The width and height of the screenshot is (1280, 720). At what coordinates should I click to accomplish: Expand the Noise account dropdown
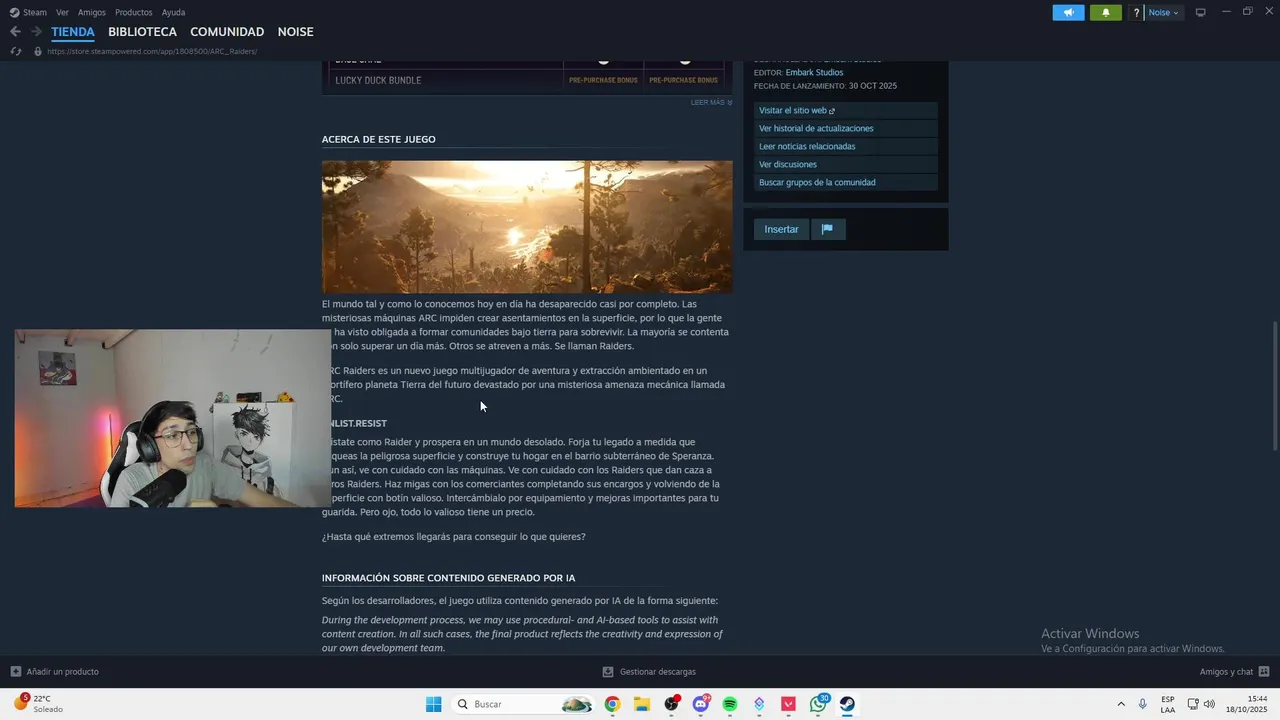(x=1163, y=13)
